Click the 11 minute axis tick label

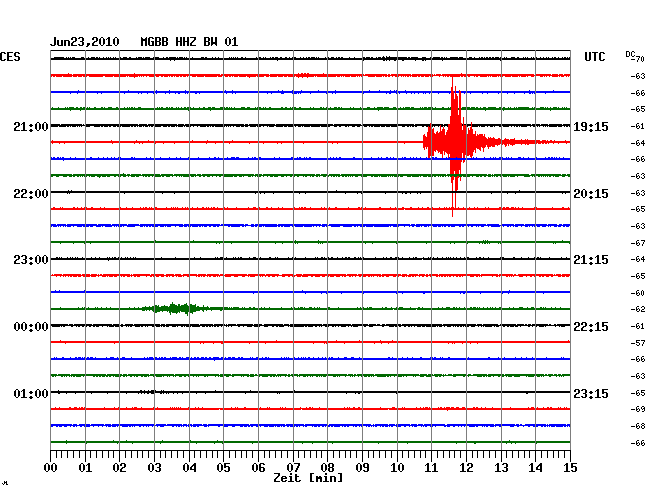431,467
